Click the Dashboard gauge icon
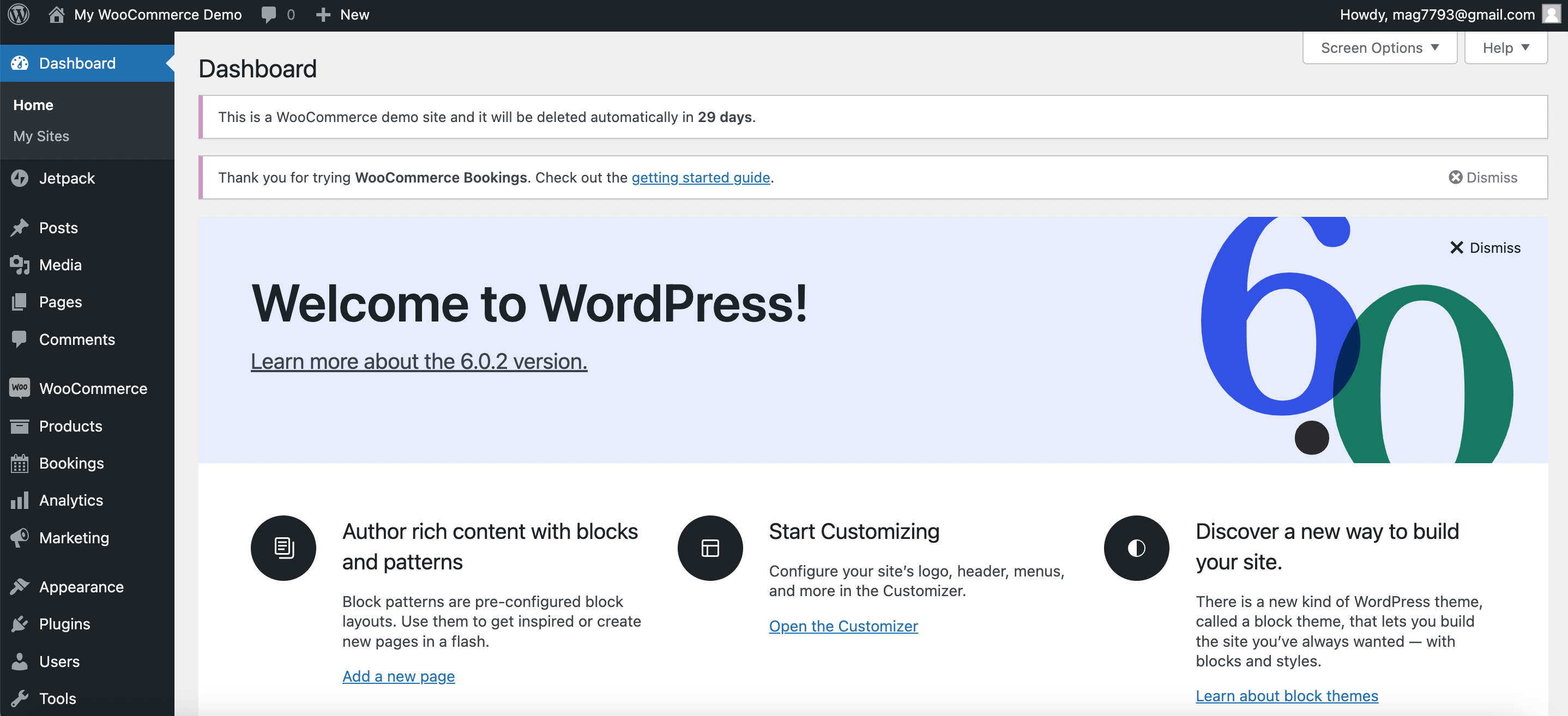This screenshot has height=716, width=1568. pyautogui.click(x=20, y=63)
